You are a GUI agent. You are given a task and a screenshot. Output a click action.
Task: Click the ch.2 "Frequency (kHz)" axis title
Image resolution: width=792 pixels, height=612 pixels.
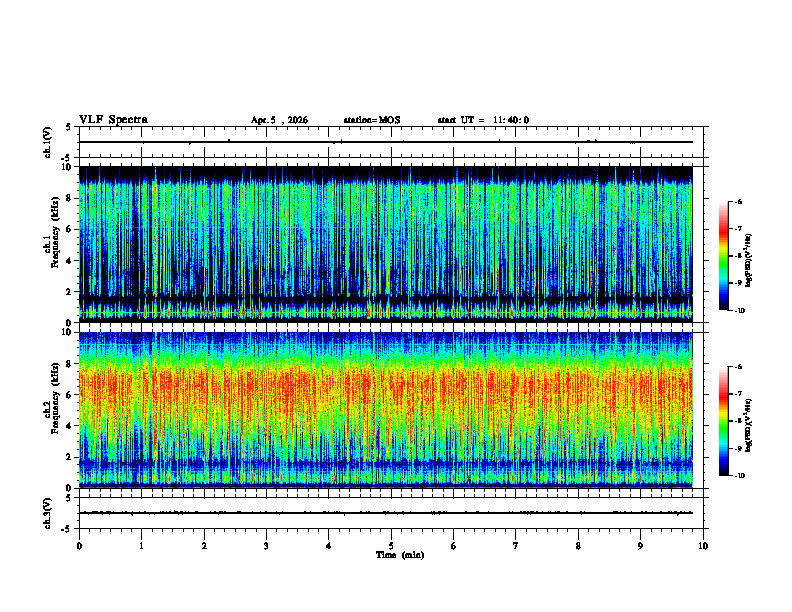[55, 398]
